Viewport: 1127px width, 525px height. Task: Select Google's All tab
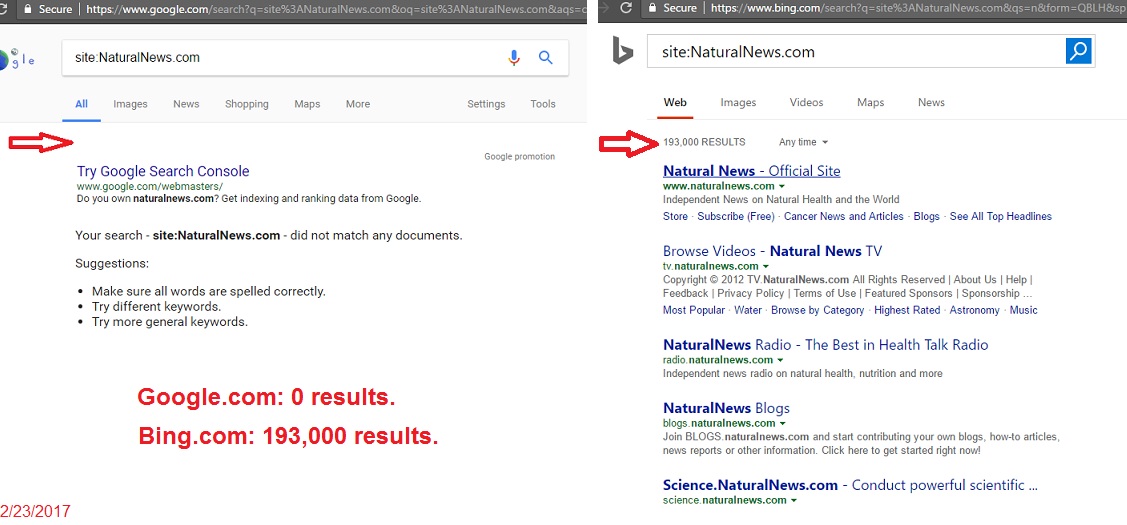click(81, 104)
